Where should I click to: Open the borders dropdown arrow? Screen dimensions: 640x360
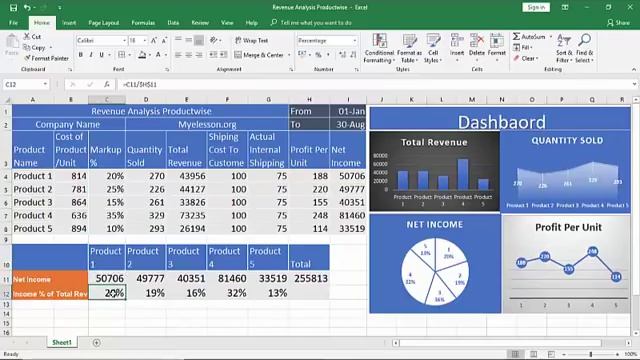point(129,55)
